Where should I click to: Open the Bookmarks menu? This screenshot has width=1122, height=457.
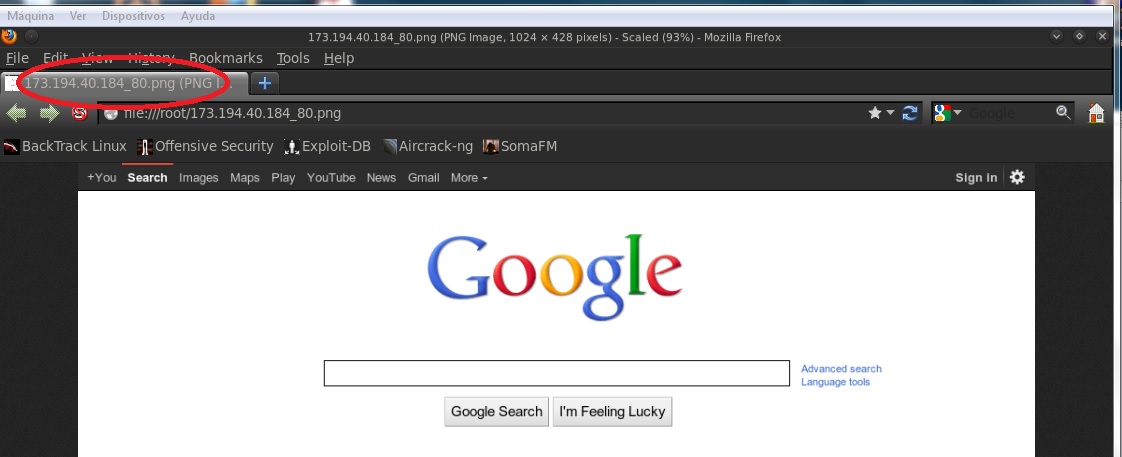coord(225,58)
